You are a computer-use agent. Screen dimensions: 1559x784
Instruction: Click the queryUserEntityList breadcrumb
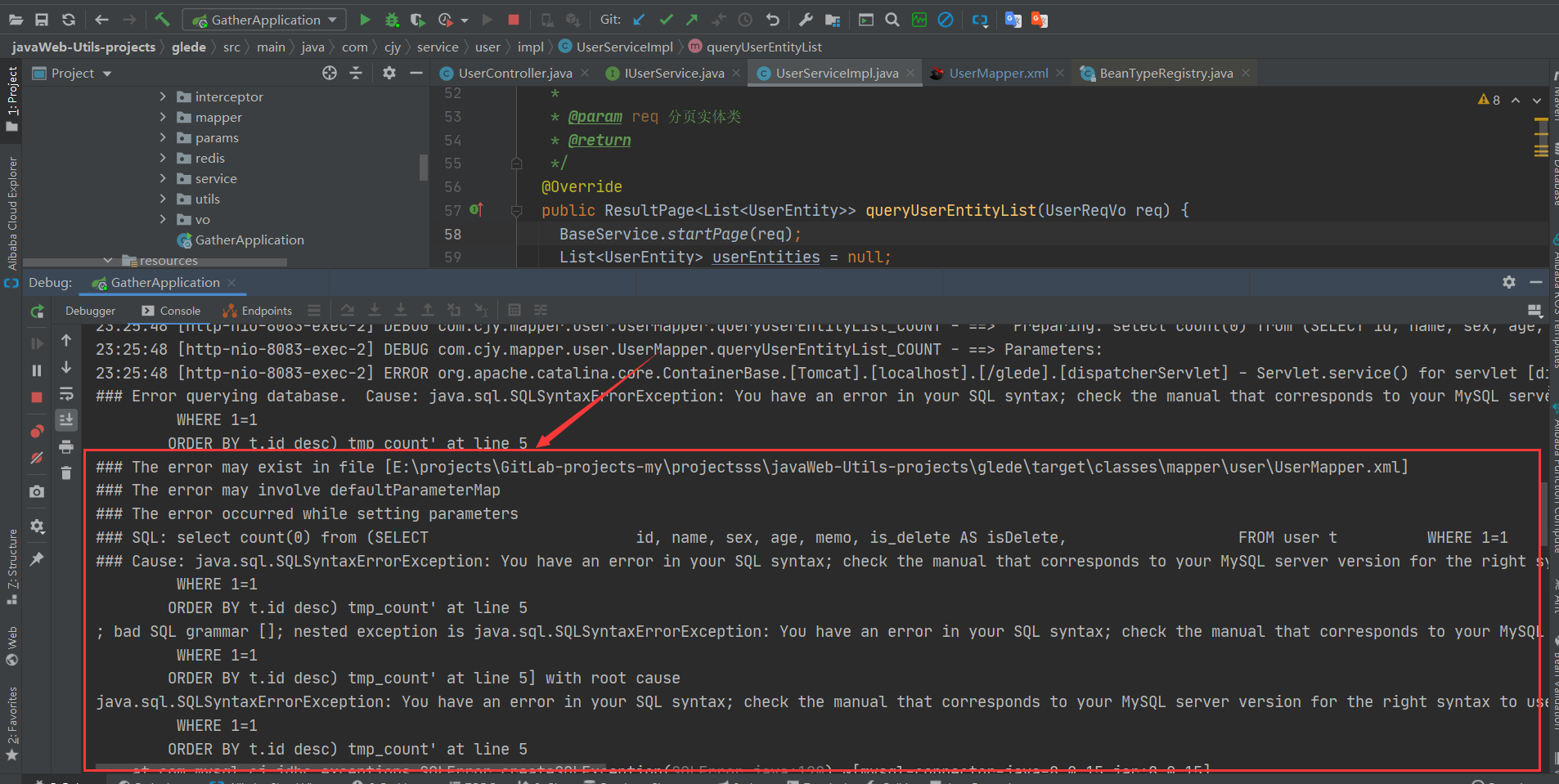[755, 47]
